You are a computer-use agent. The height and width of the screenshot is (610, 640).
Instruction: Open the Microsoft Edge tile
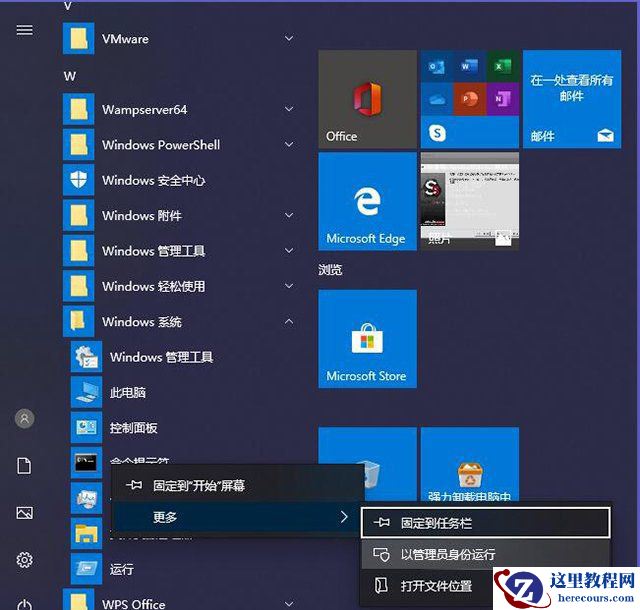click(x=367, y=201)
